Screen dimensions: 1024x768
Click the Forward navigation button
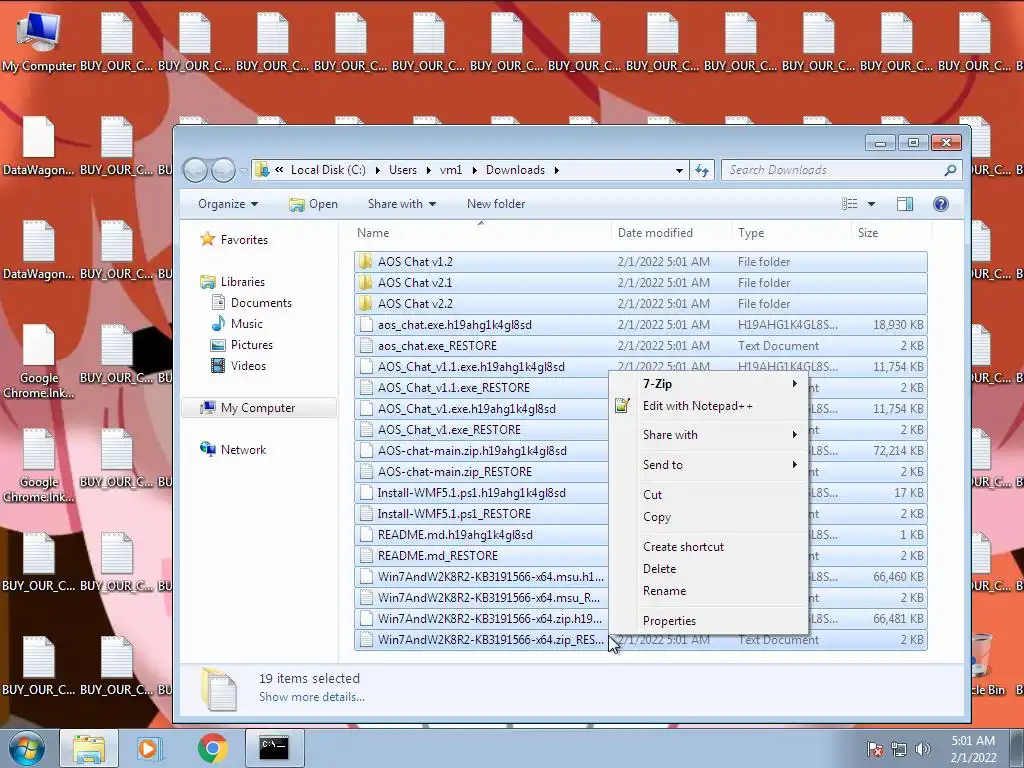[223, 170]
